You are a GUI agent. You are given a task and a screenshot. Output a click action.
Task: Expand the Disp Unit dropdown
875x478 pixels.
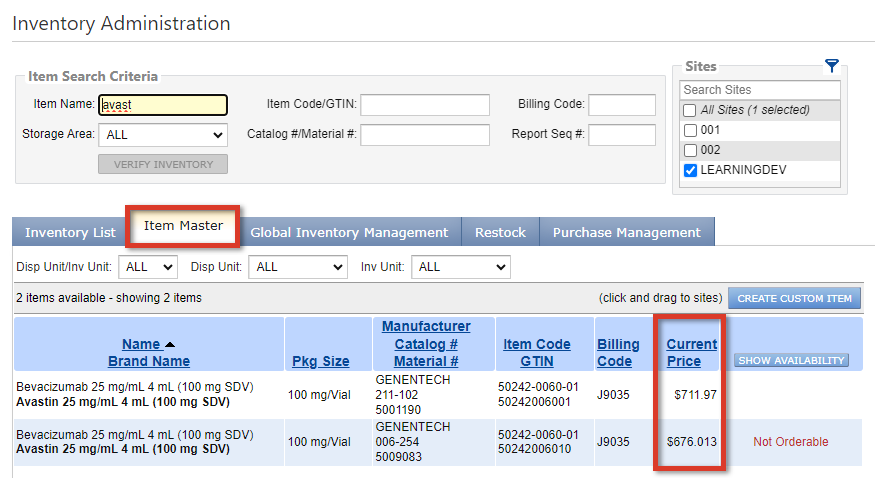point(296,267)
